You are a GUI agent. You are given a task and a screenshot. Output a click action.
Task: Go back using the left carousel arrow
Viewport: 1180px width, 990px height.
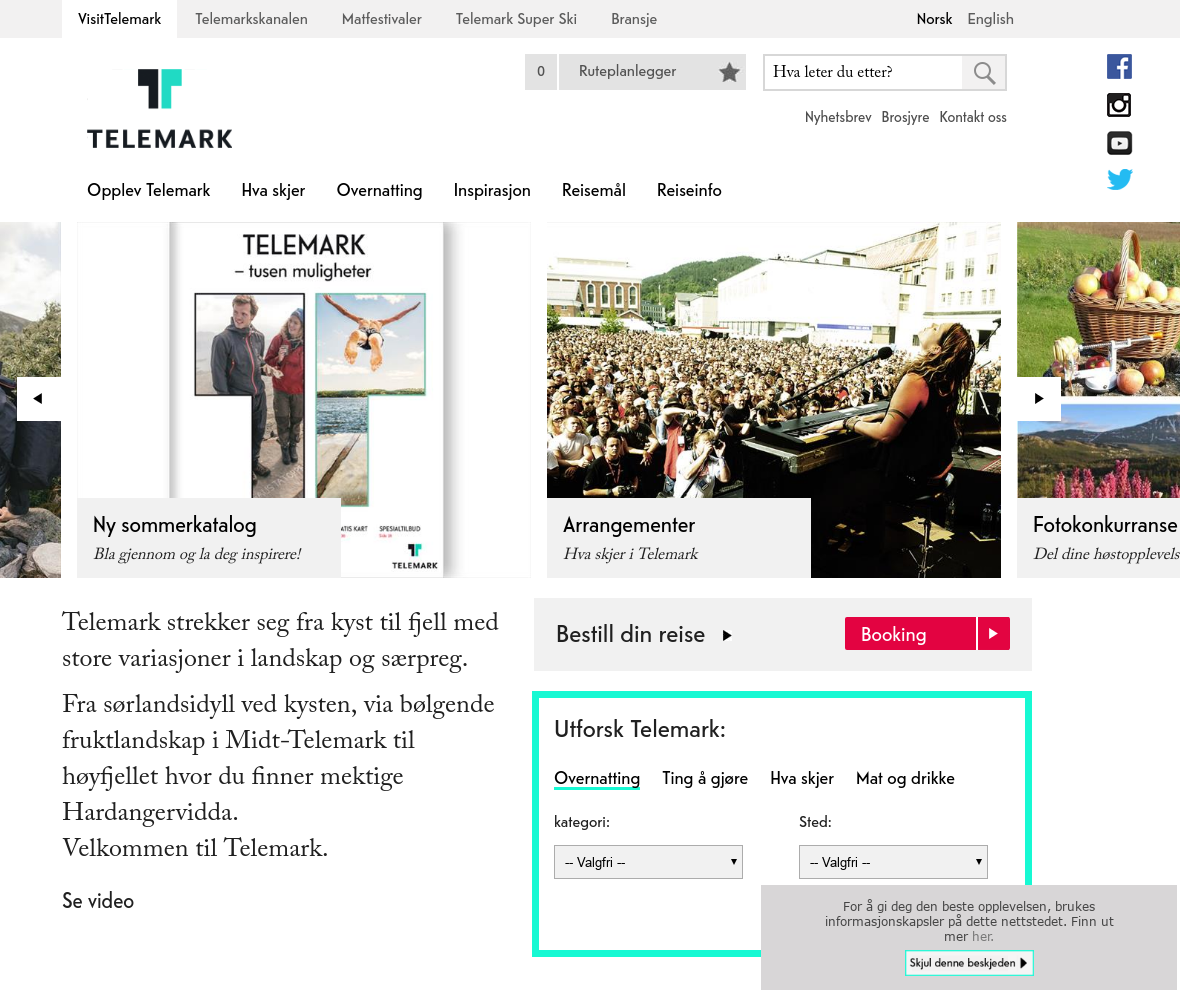coord(38,398)
